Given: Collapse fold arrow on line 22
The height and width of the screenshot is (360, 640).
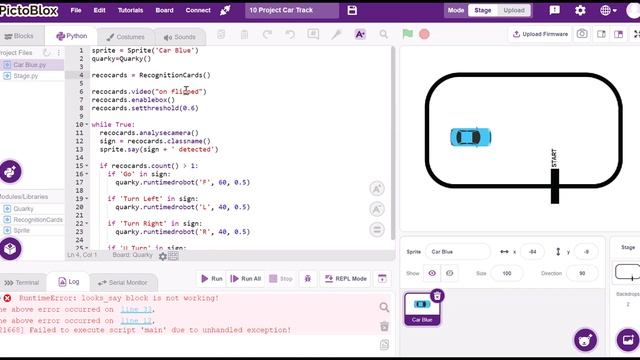Looking at the screenshot, I should pyautogui.click(x=87, y=223).
